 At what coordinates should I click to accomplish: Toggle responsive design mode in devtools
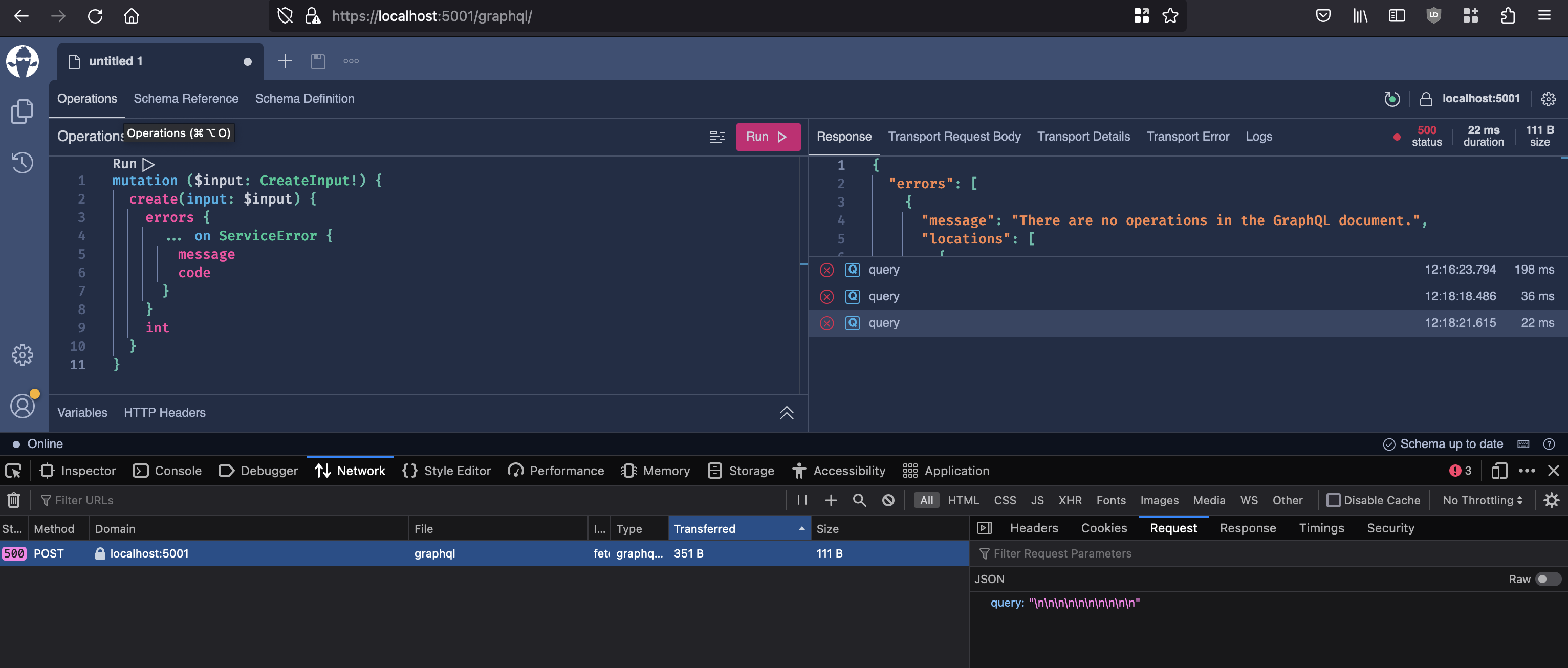(1498, 470)
